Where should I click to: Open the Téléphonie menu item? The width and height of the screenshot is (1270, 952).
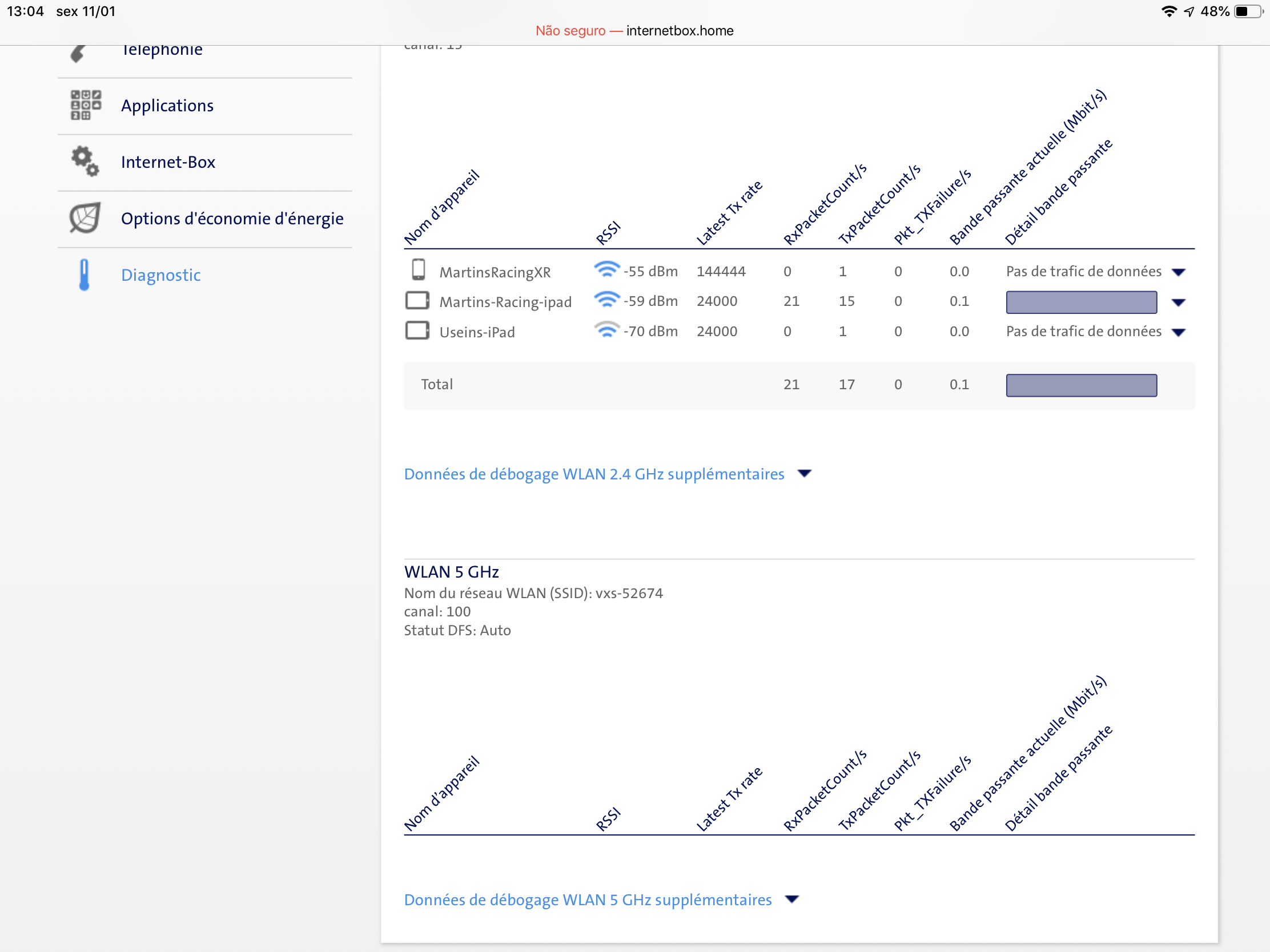(x=162, y=50)
